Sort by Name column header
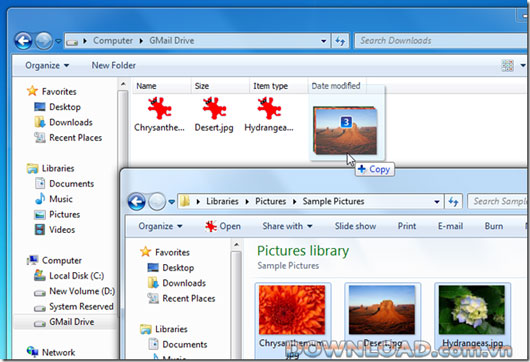Viewport: 530px width, 362px height. (x=162, y=86)
